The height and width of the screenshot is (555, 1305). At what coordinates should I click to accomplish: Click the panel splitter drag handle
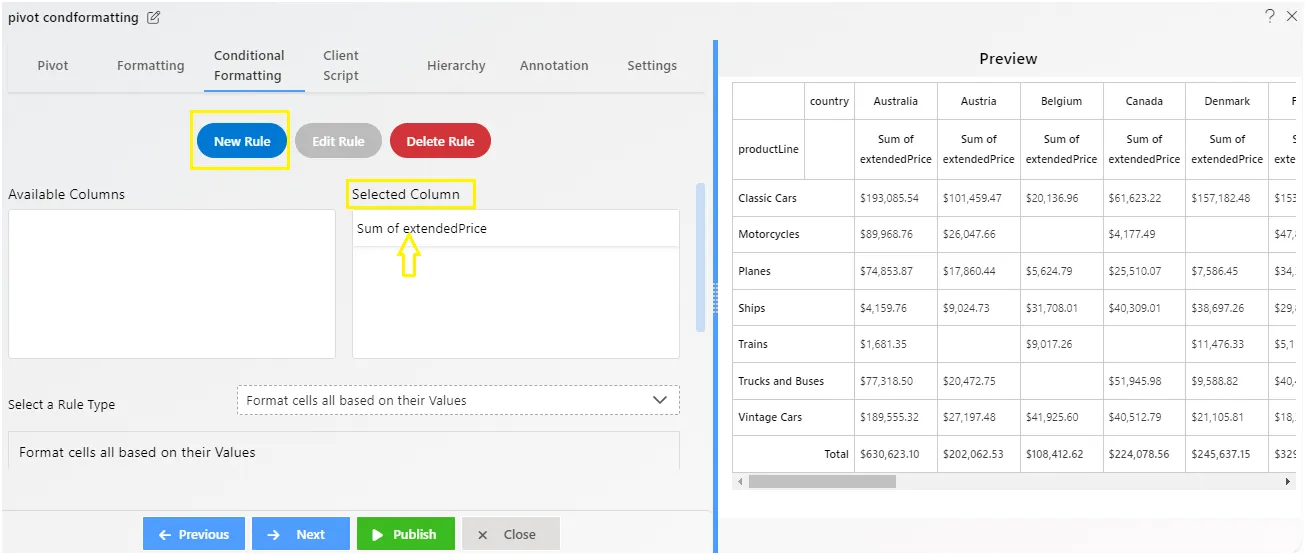pos(715,298)
